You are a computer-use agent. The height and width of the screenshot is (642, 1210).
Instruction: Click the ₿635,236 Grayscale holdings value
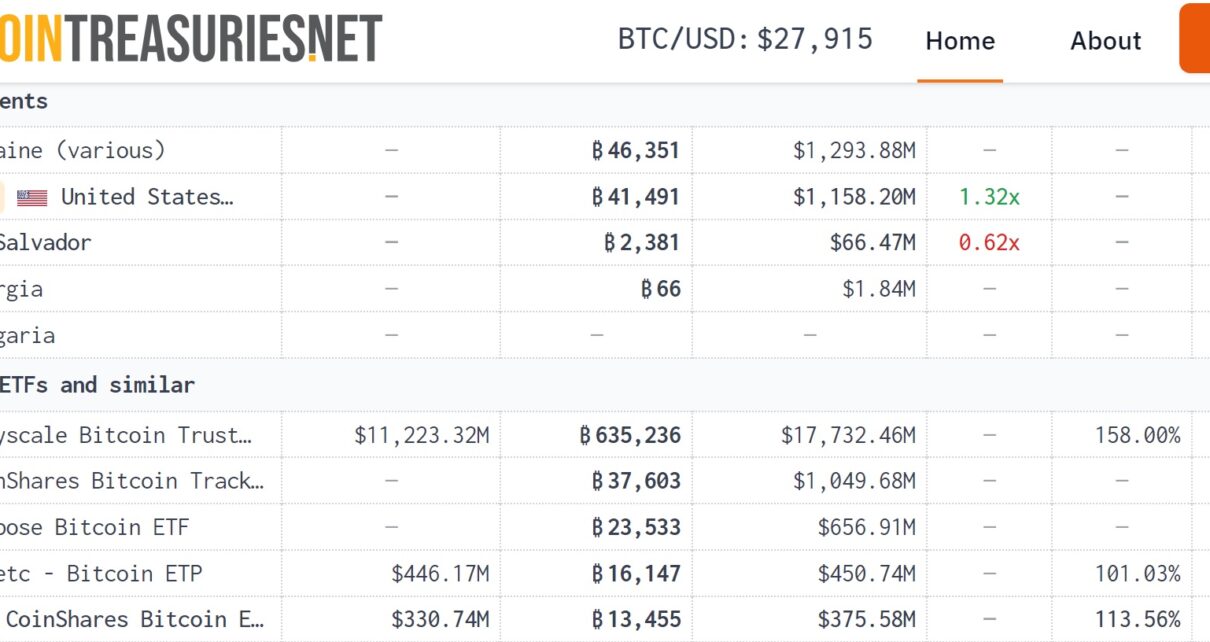630,435
